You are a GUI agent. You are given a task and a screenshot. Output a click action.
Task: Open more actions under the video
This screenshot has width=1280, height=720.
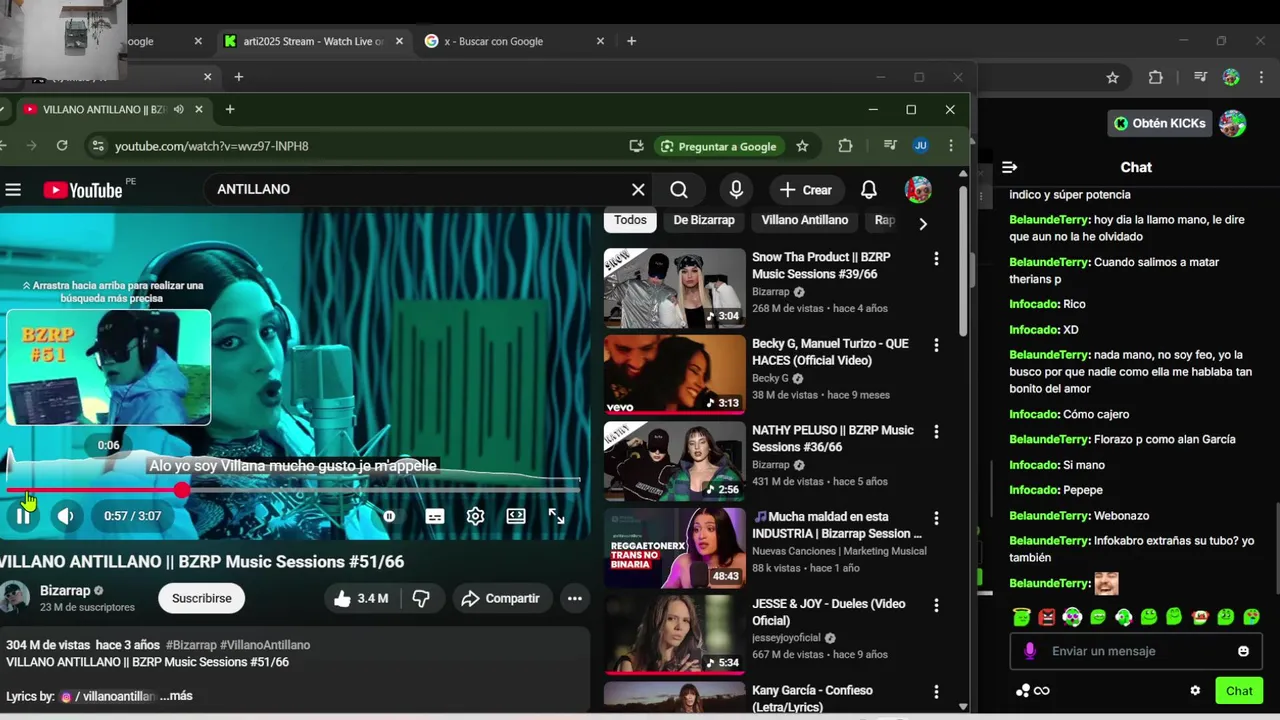pos(575,598)
